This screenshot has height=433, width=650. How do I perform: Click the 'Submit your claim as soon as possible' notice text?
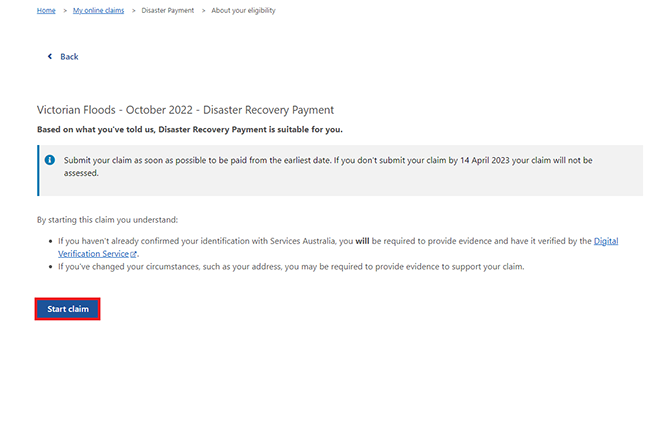(328, 167)
